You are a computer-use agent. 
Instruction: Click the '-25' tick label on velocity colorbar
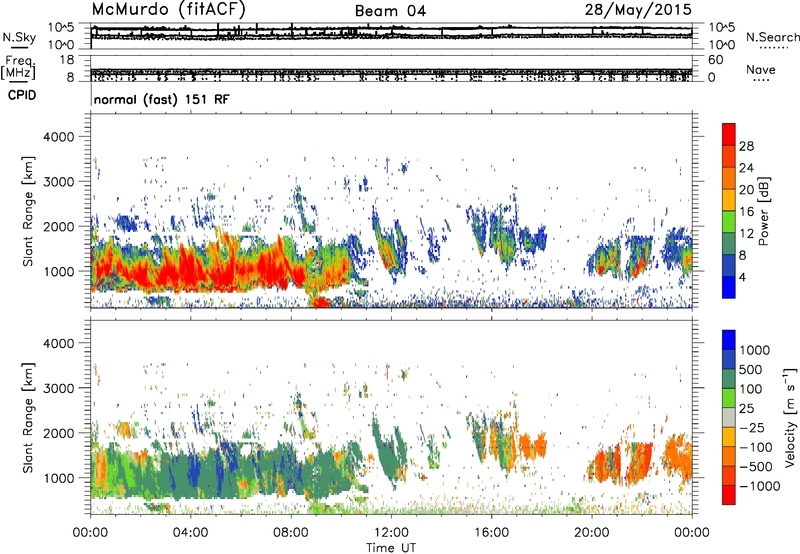[753, 427]
